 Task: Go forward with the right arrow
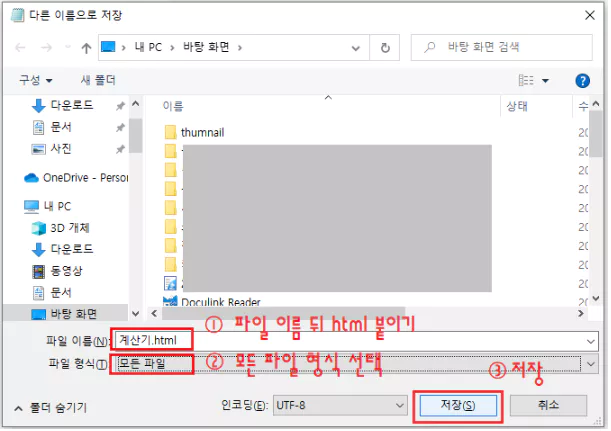pos(46,48)
